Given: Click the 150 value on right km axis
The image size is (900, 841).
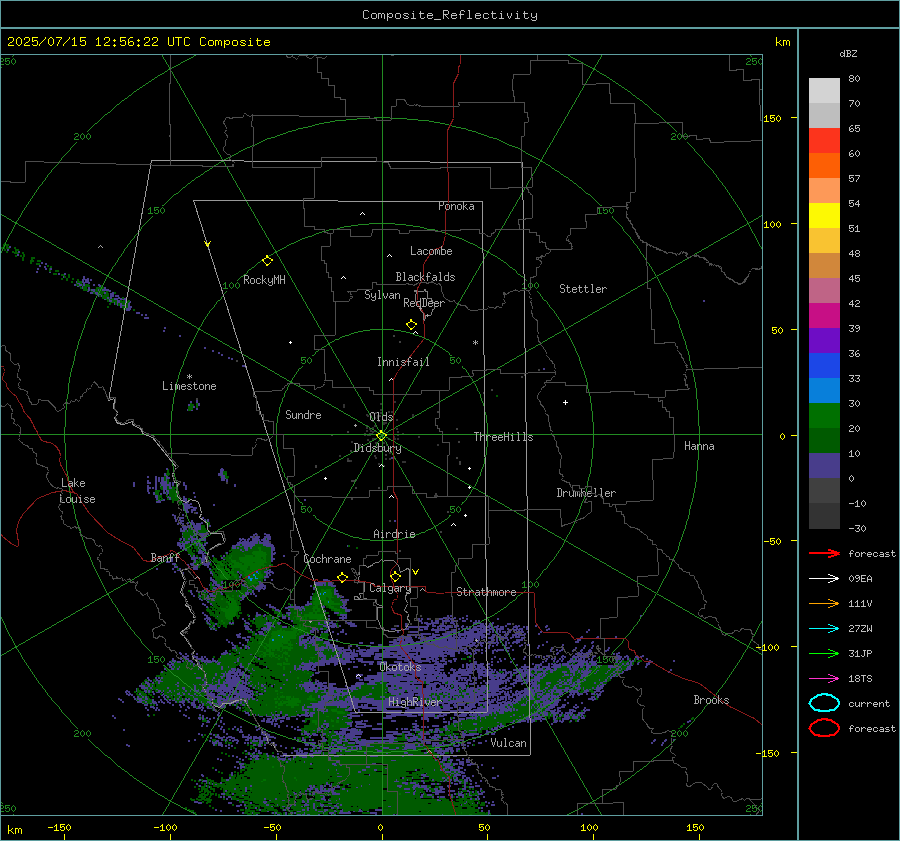Looking at the screenshot, I should (x=773, y=118).
